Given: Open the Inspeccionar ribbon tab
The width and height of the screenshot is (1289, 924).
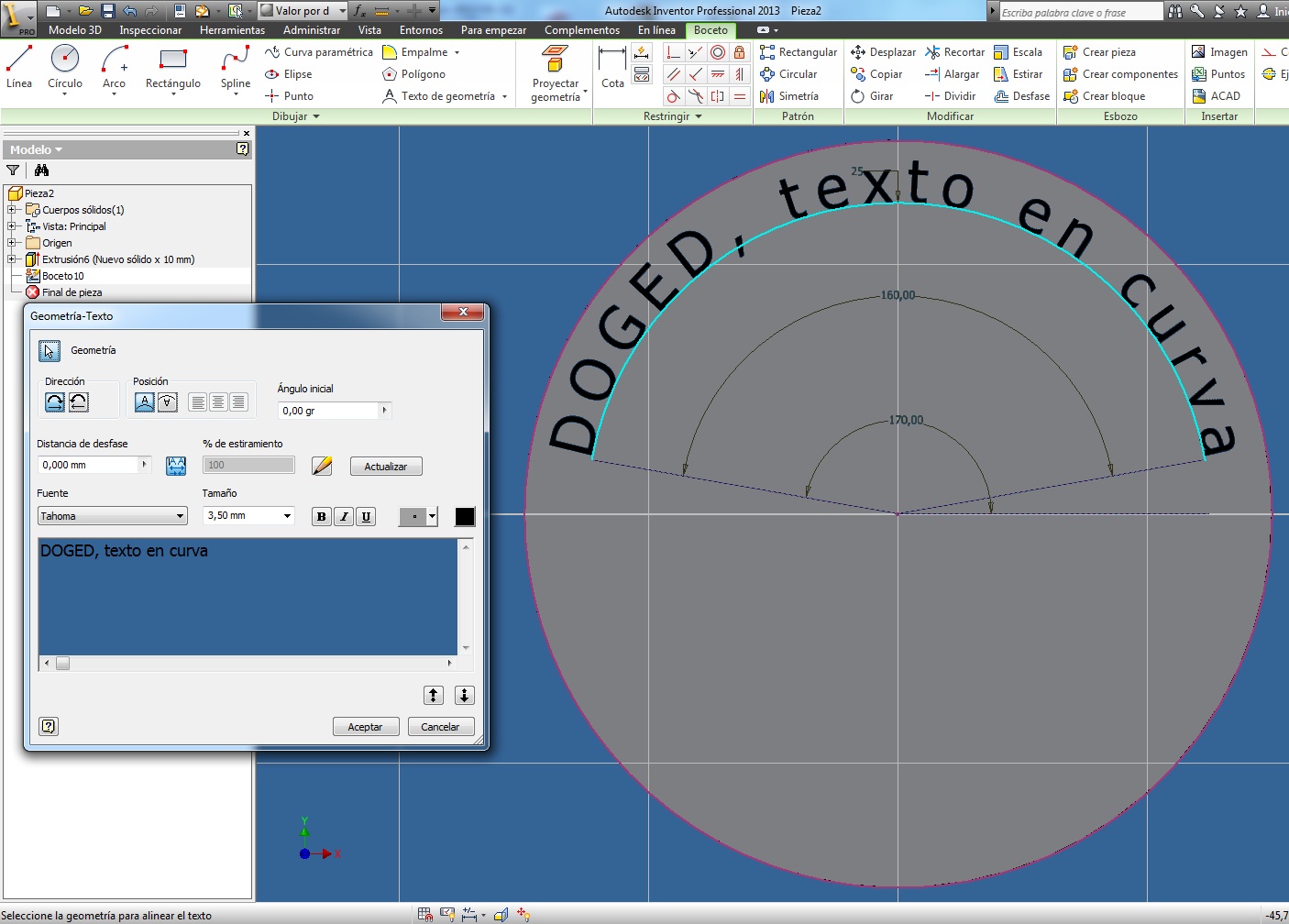Looking at the screenshot, I should (x=150, y=30).
